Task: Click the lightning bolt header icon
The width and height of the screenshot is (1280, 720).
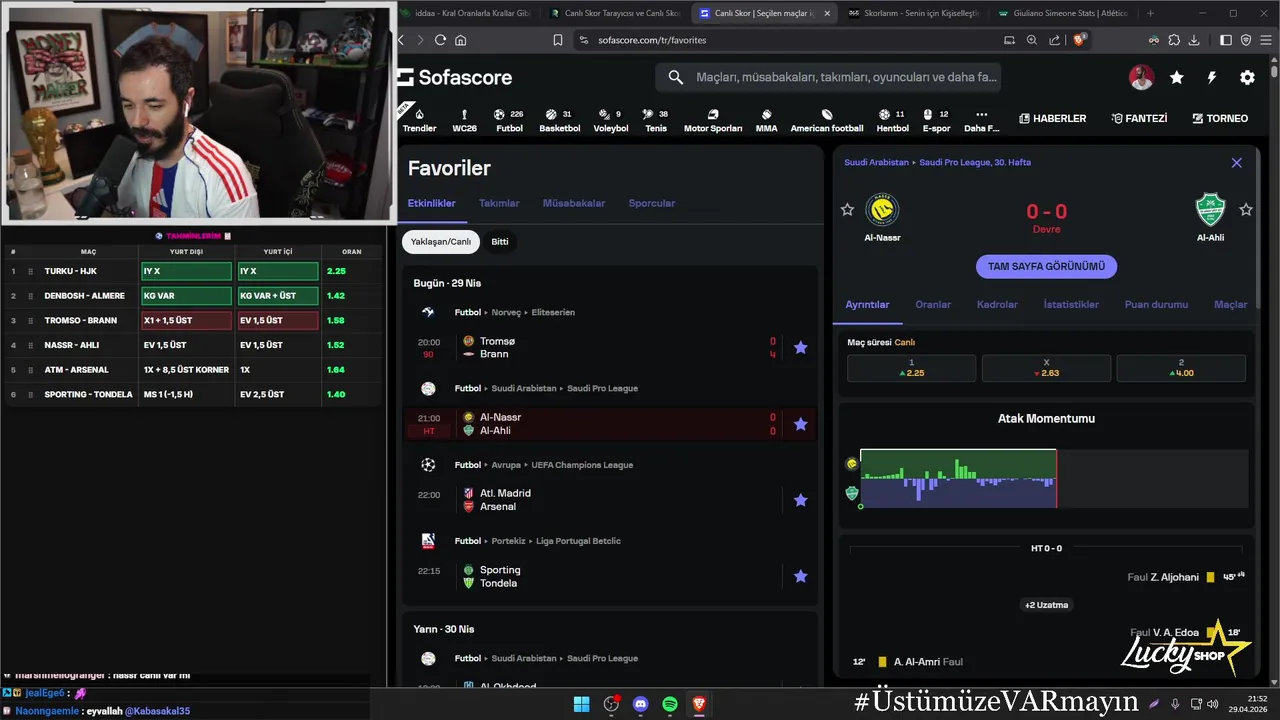Action: [1212, 77]
